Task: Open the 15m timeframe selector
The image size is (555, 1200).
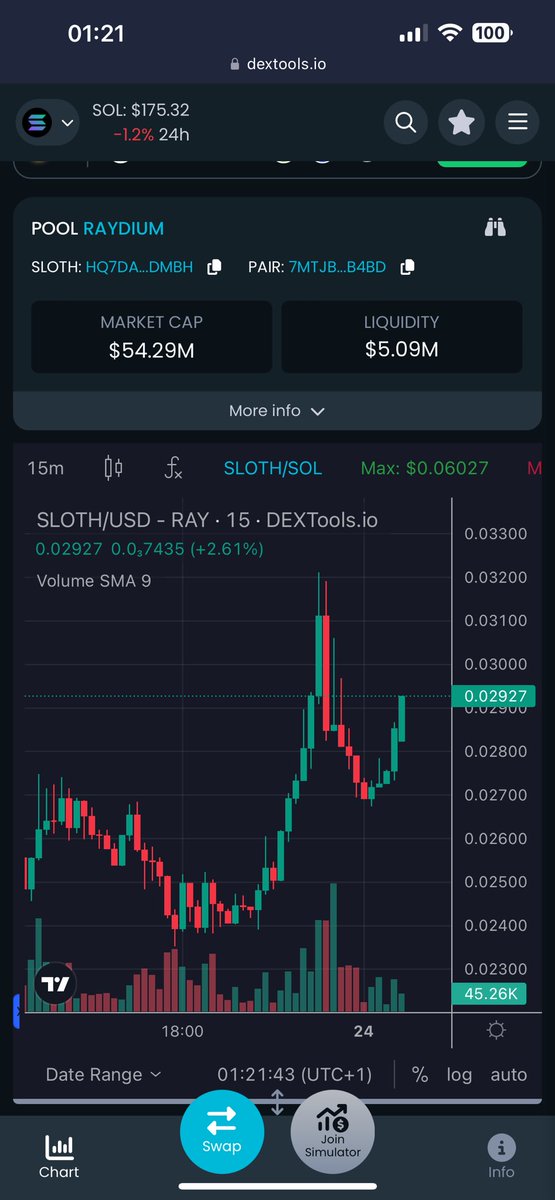Action: [46, 468]
